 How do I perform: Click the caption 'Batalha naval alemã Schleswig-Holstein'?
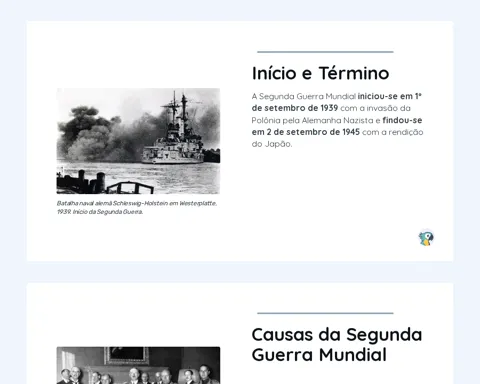tap(112, 203)
